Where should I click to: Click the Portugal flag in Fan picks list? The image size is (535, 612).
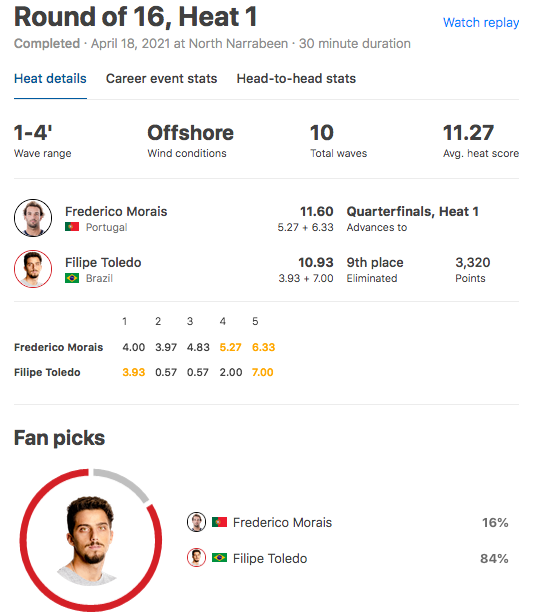coord(219,522)
